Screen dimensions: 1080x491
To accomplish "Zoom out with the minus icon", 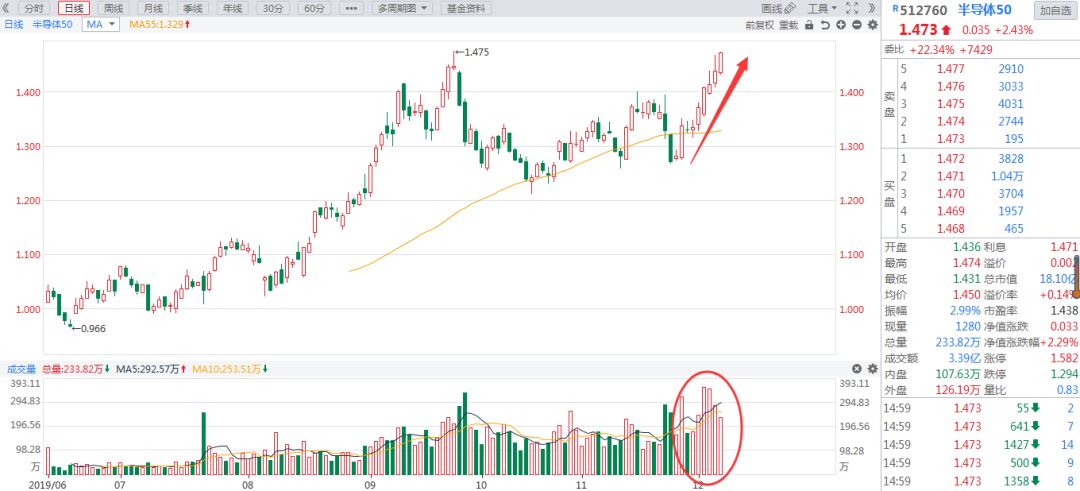I will [857, 25].
